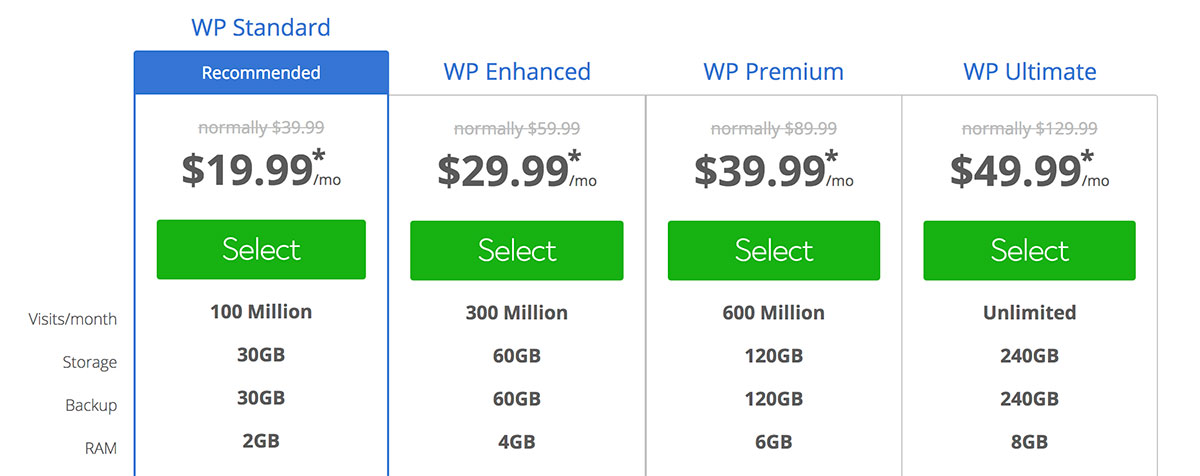This screenshot has height=476, width=1200.
Task: Click the WP Enhanced plan title
Action: pyautogui.click(x=517, y=72)
